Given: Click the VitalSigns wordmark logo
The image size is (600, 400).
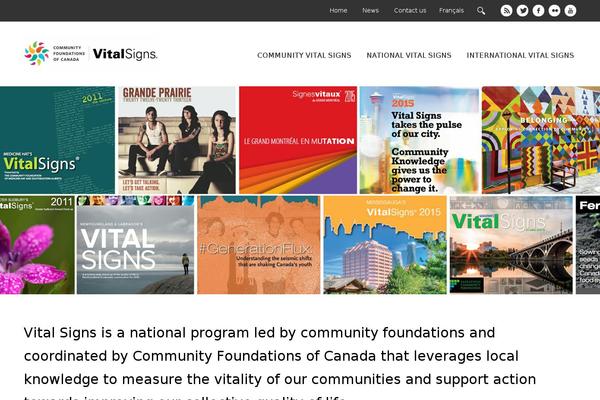Looking at the screenshot, I should 125,54.
